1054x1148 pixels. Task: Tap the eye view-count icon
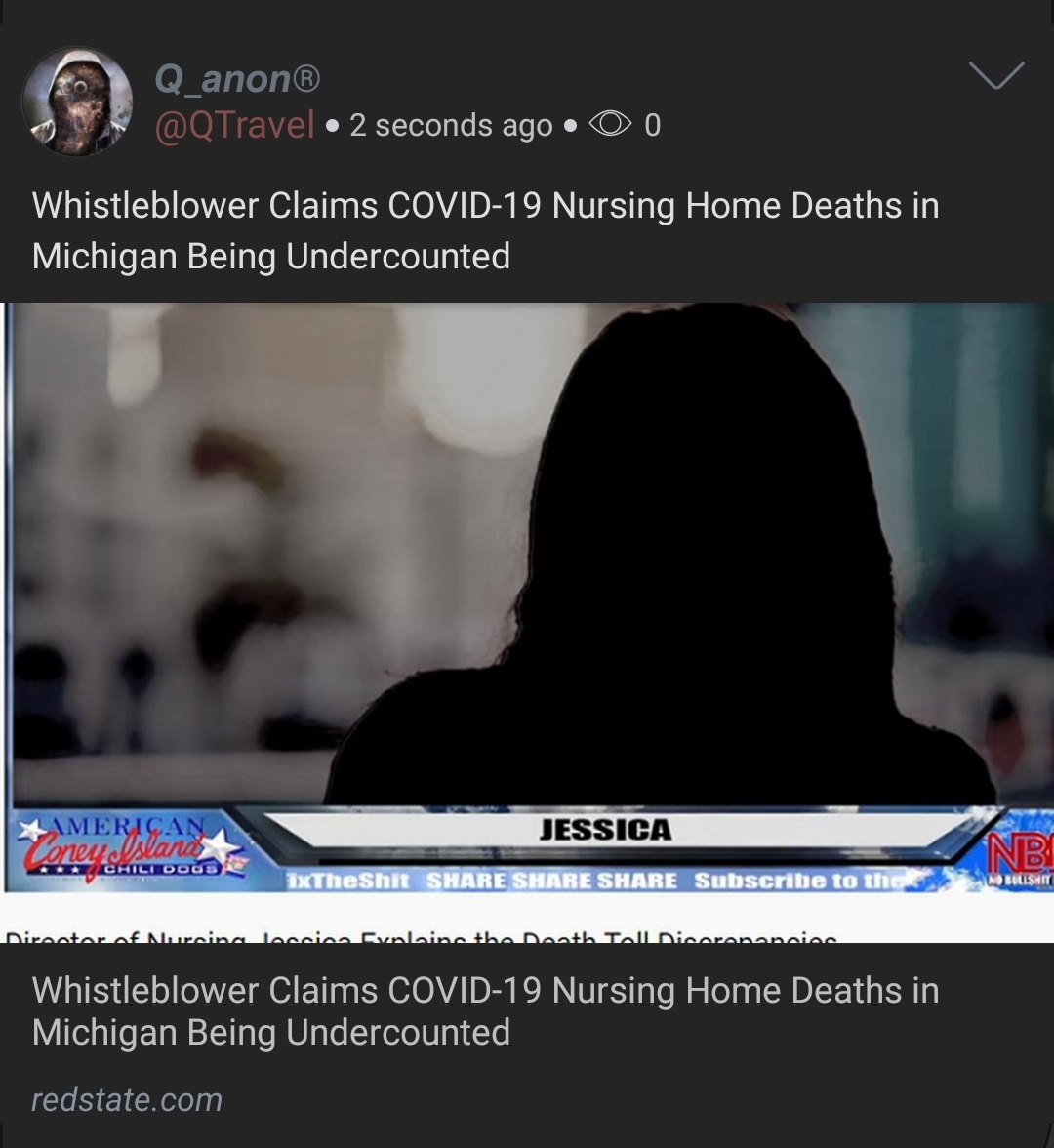(610, 124)
